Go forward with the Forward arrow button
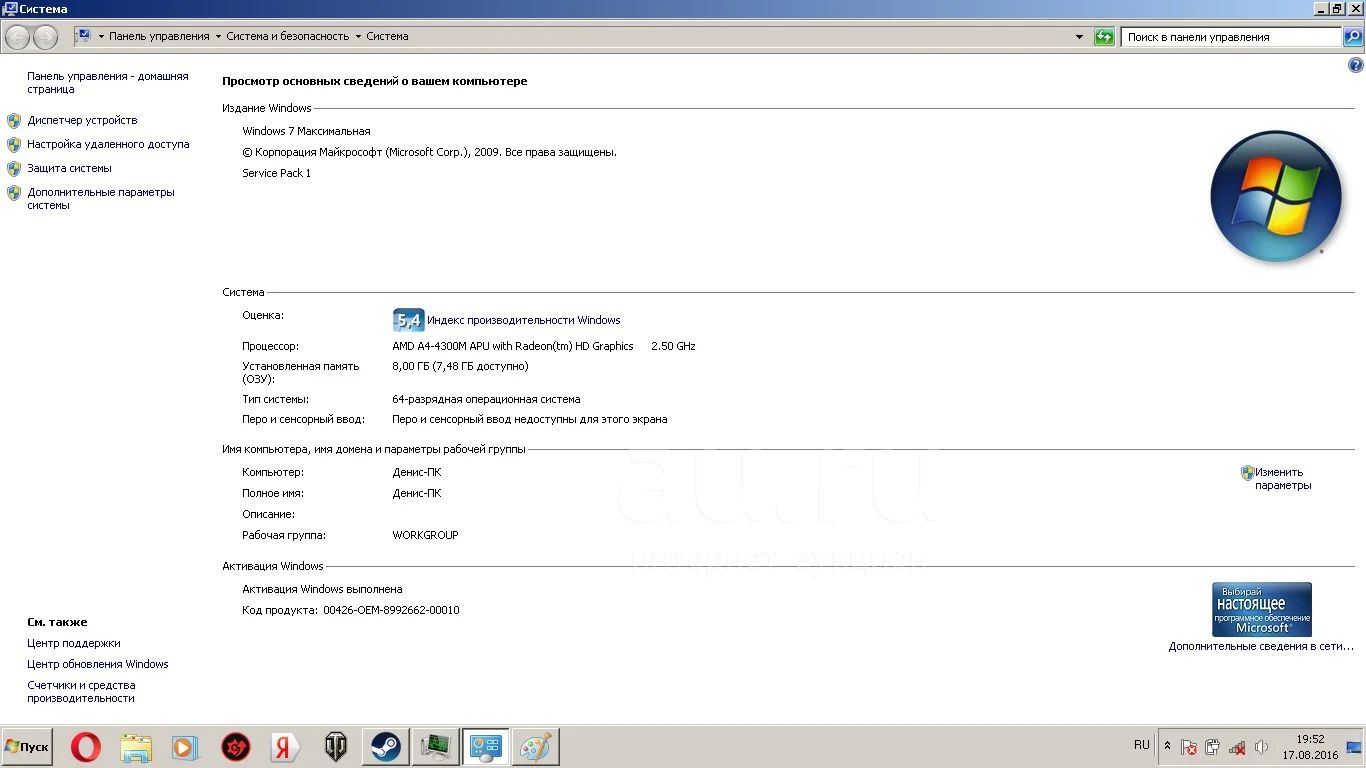1366x768 pixels. 46,37
